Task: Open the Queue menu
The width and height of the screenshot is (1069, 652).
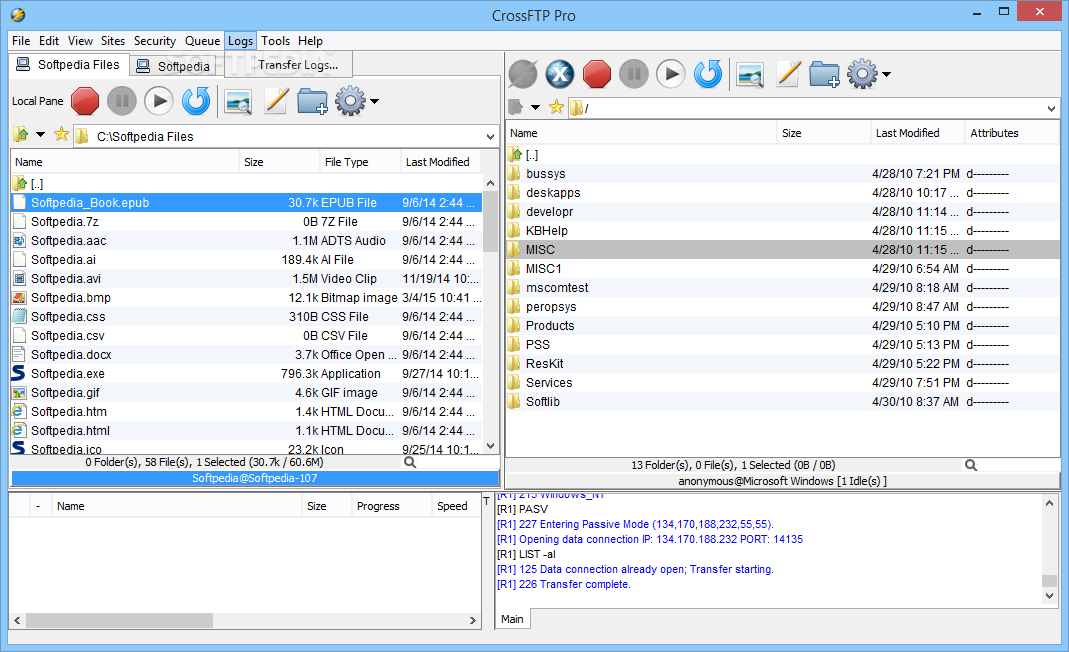Action: [202, 41]
